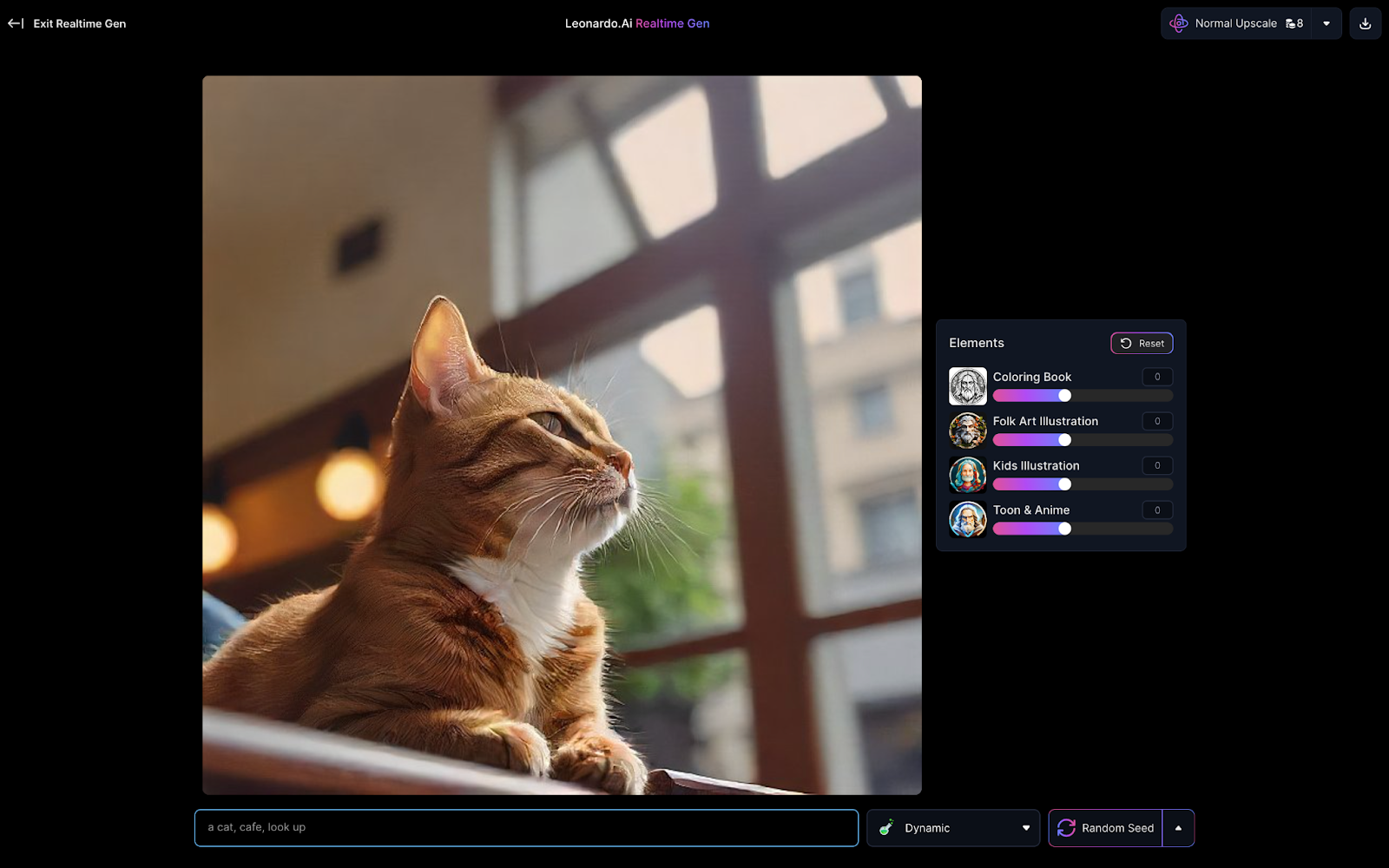Image resolution: width=1389 pixels, height=868 pixels.
Task: Click the Elements panel heading
Action: 977,343
